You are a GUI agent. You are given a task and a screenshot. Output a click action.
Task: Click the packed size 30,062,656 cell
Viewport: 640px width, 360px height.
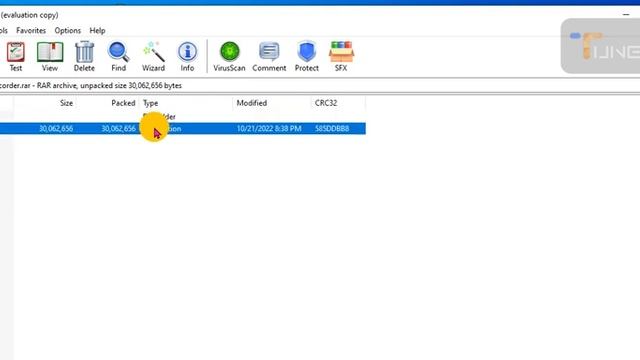[118, 129]
